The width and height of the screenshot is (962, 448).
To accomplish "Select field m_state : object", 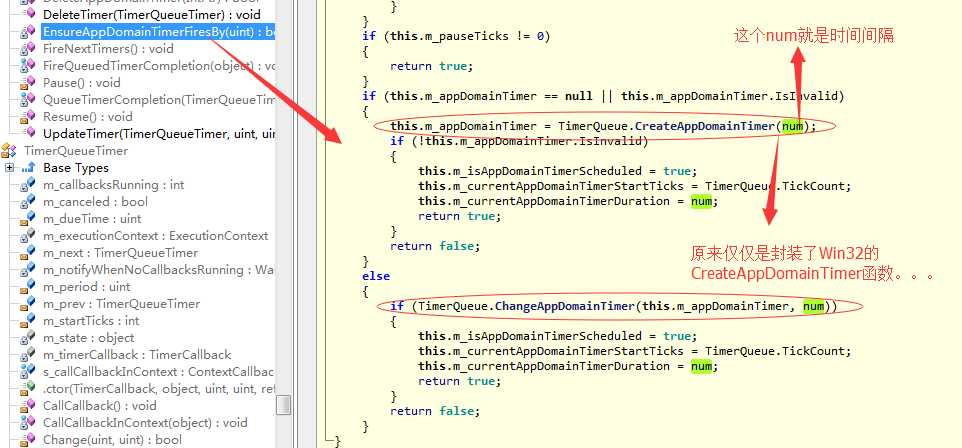I will click(x=88, y=338).
